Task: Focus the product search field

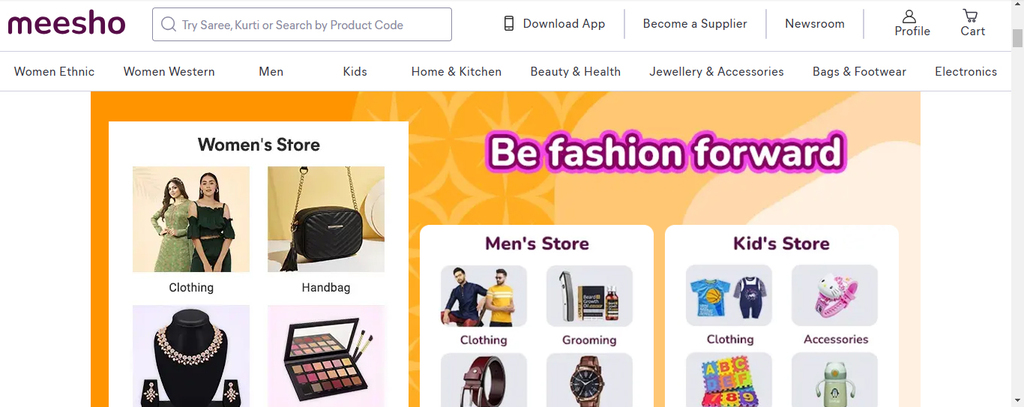Action: tap(310, 24)
